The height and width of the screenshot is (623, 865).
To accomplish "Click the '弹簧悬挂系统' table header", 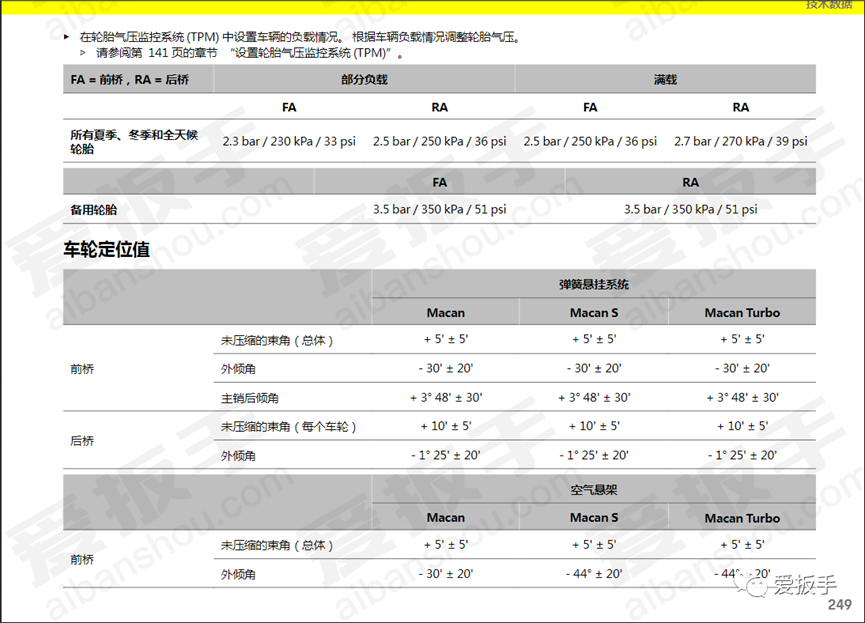I will [594, 284].
